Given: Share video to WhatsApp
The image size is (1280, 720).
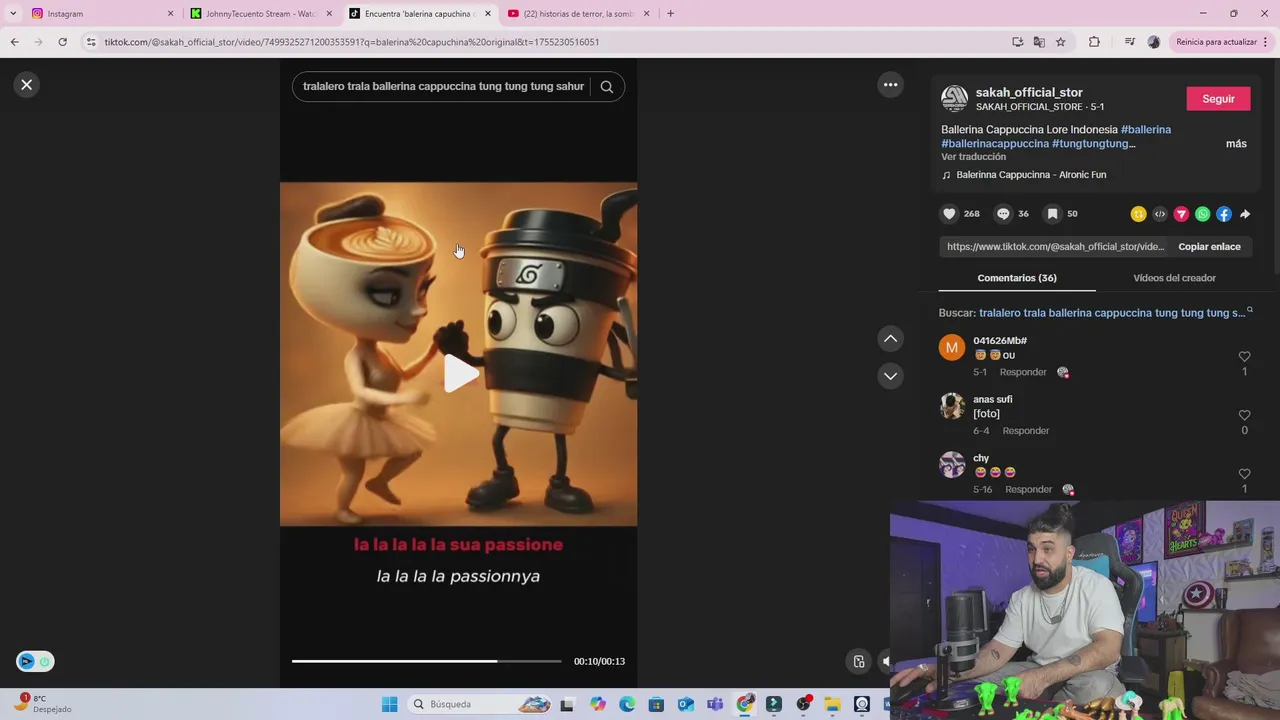Looking at the screenshot, I should (1203, 214).
